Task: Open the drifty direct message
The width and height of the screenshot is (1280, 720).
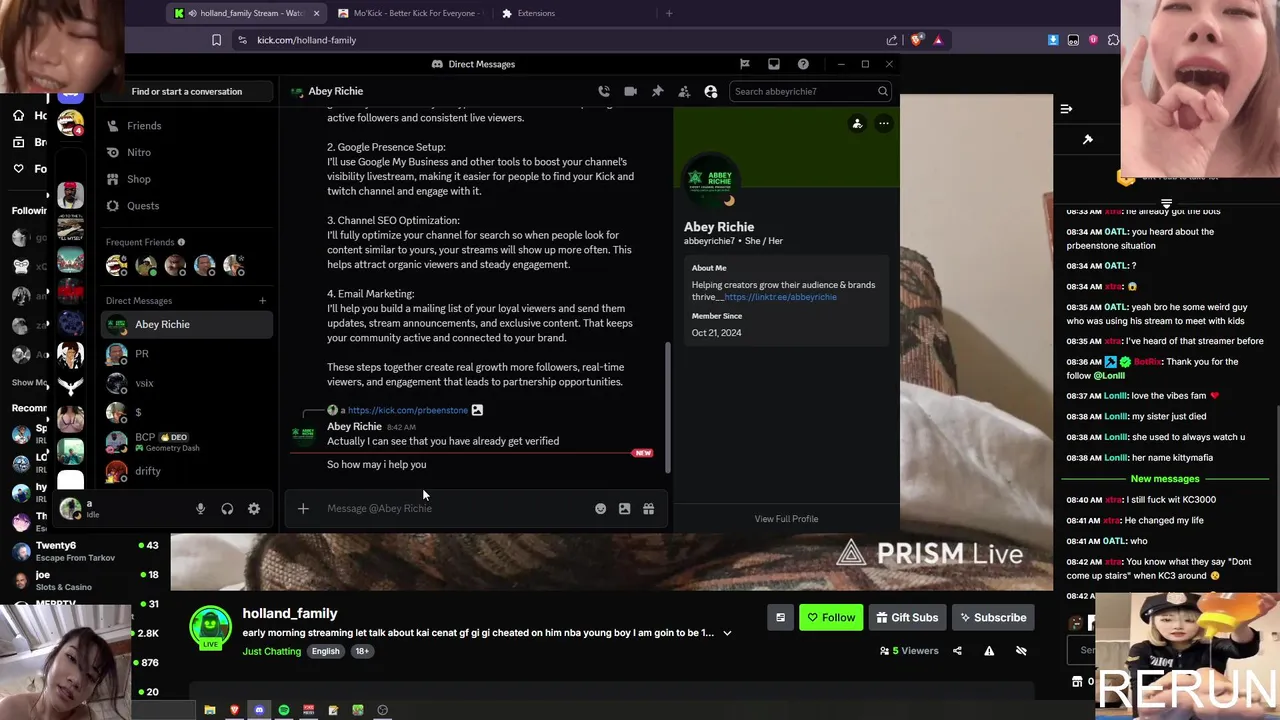Action: [186, 471]
